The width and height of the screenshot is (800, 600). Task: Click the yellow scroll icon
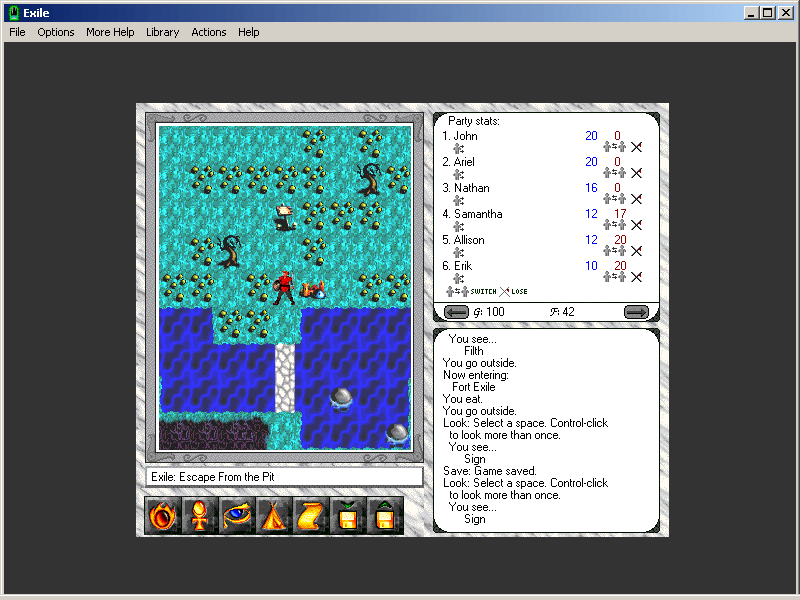click(311, 515)
